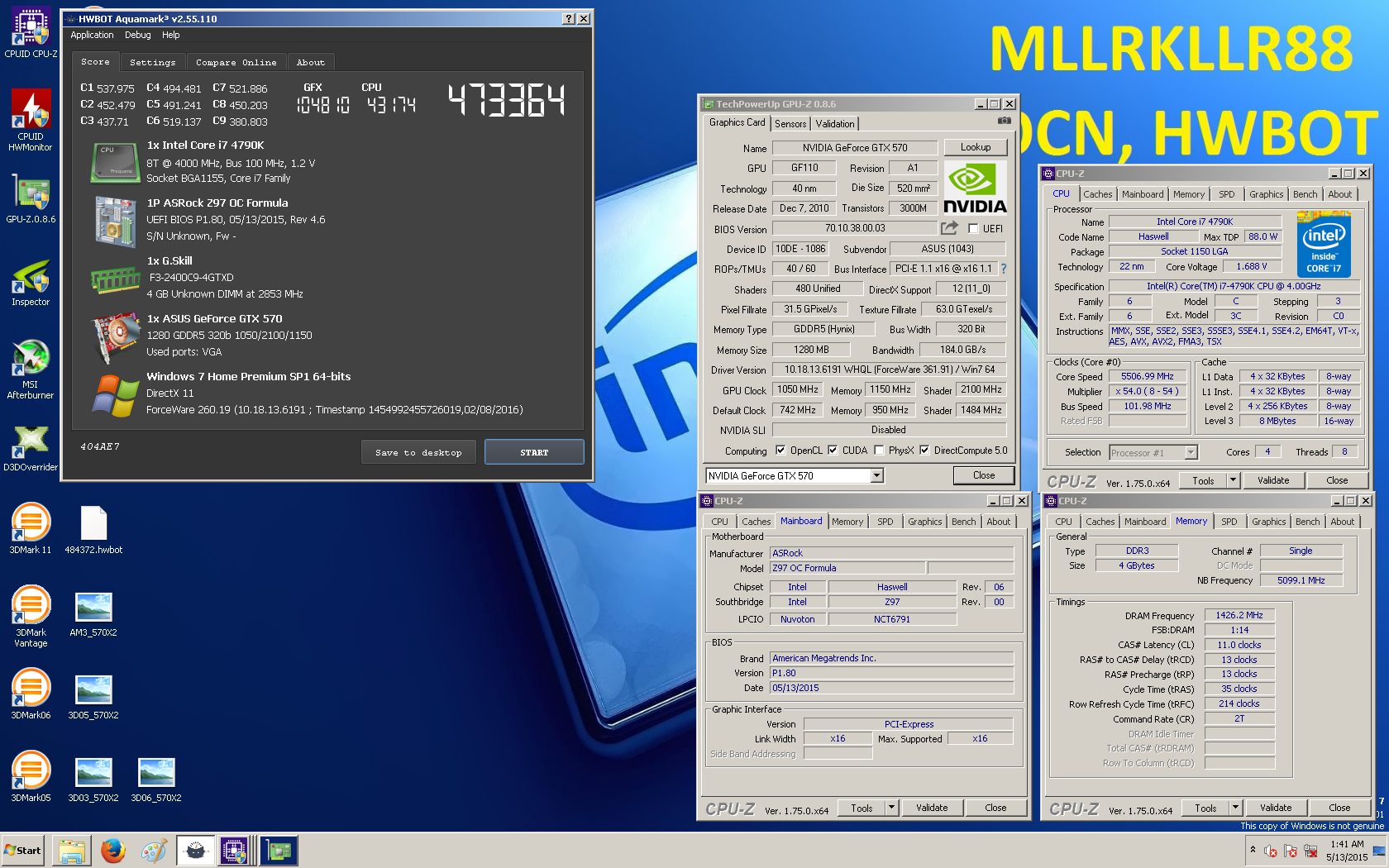Viewport: 1389px width, 868px height.
Task: Open Bench tab in CPU-Z Mainboard window
Action: pos(963,522)
